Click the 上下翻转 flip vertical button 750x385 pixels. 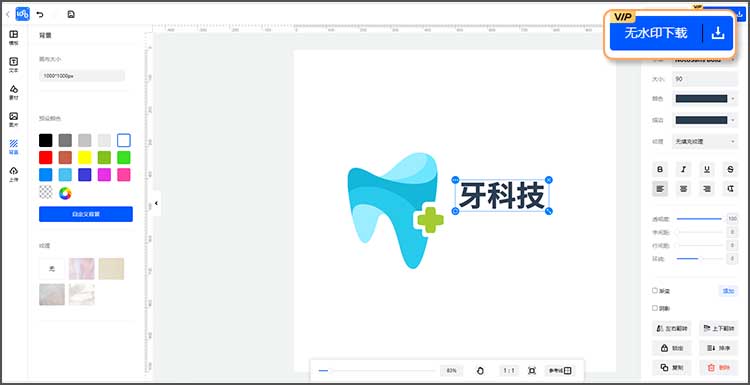click(718, 329)
